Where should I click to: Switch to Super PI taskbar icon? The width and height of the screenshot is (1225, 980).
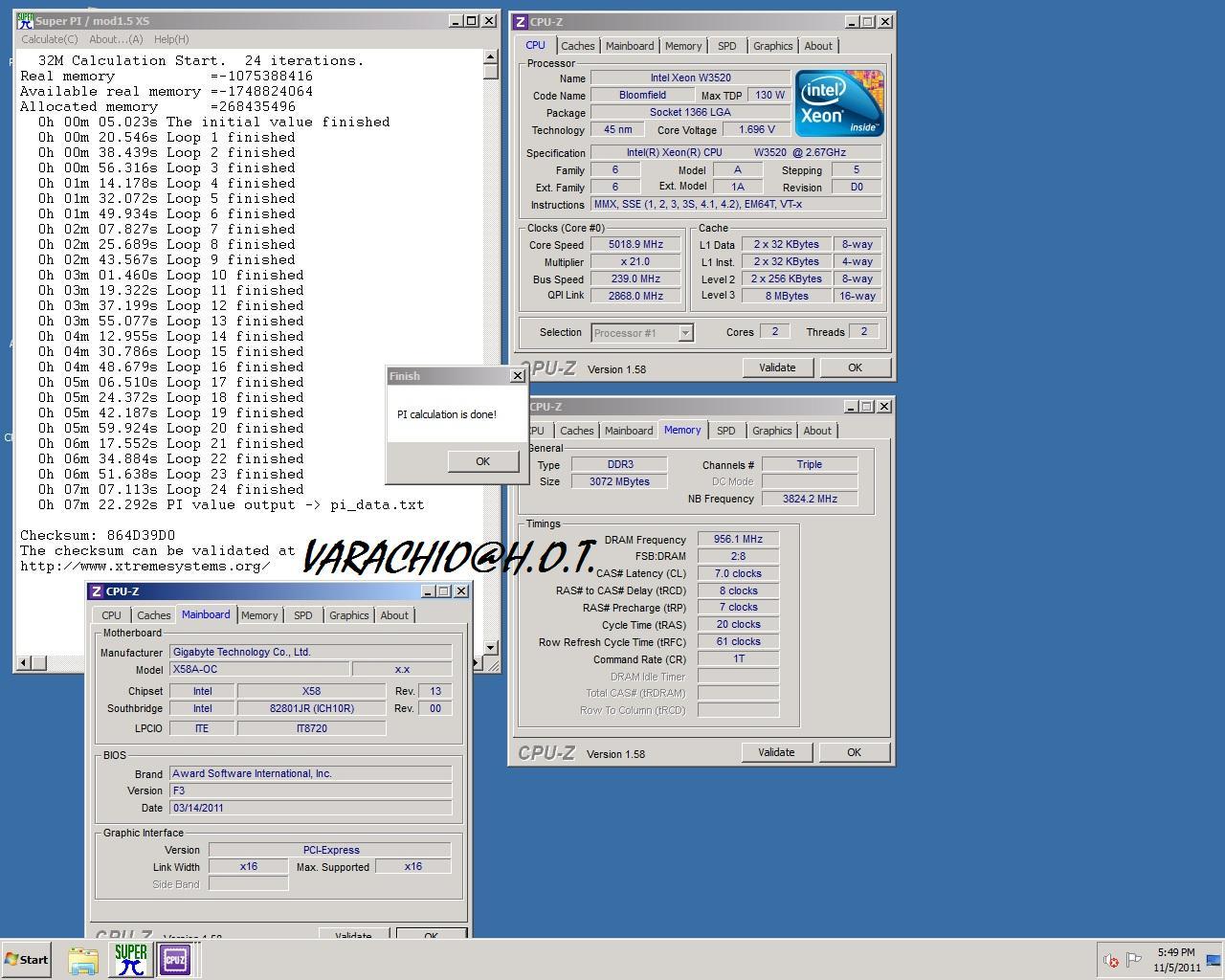130,960
